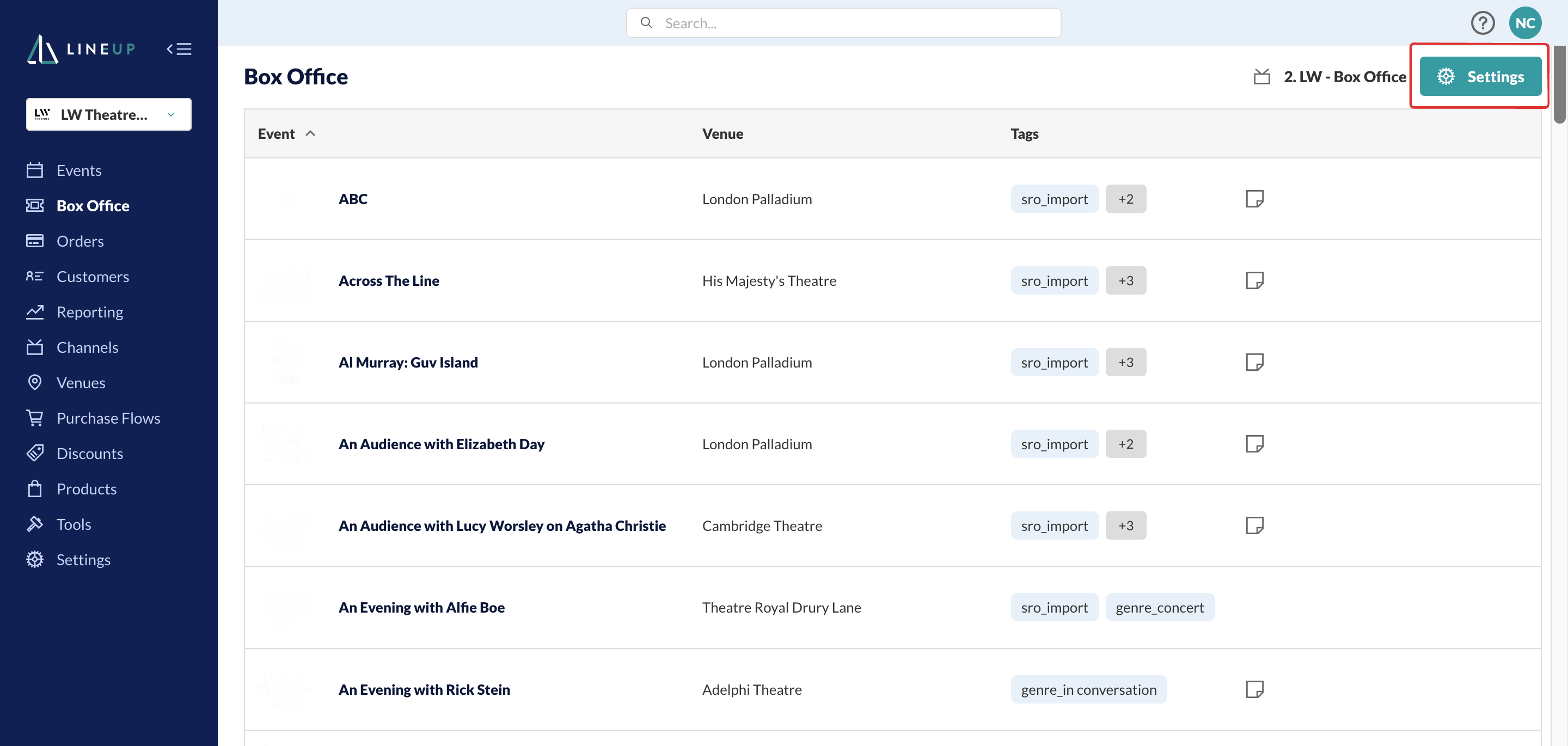The height and width of the screenshot is (746, 1568).
Task: Expand +2 tags for ABC
Action: click(1125, 199)
